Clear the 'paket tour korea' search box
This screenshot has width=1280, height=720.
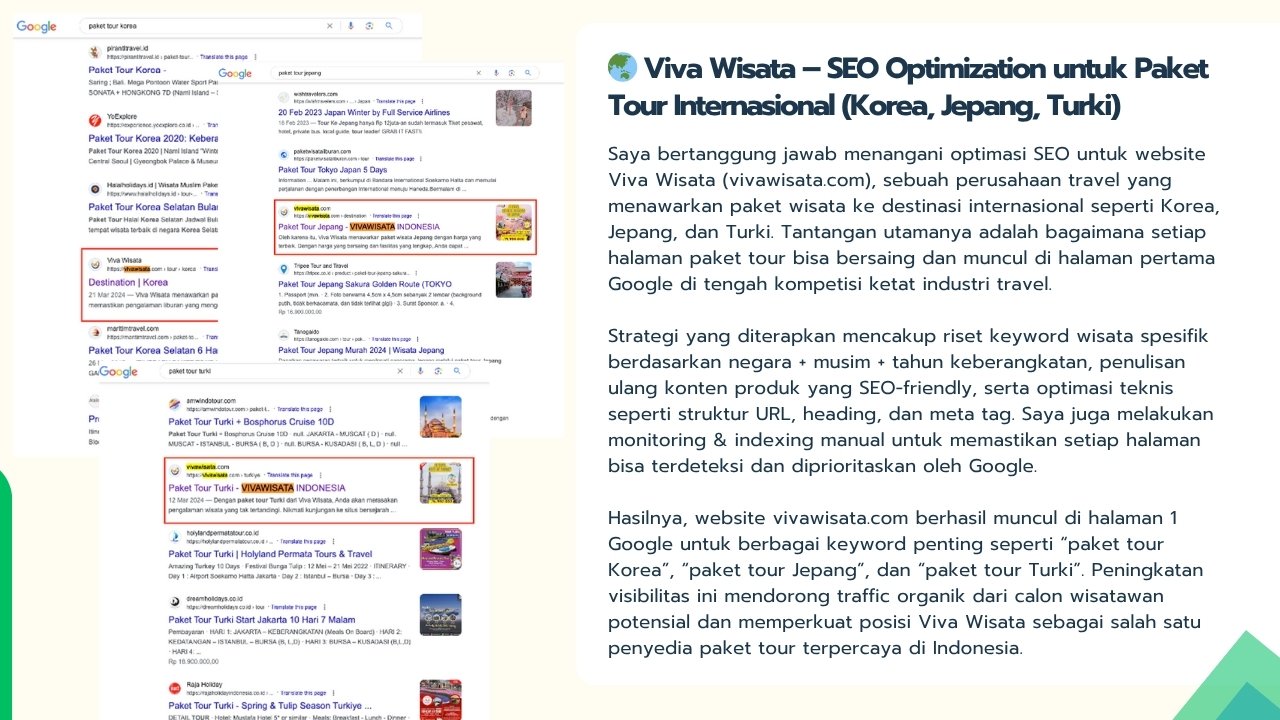coord(330,25)
